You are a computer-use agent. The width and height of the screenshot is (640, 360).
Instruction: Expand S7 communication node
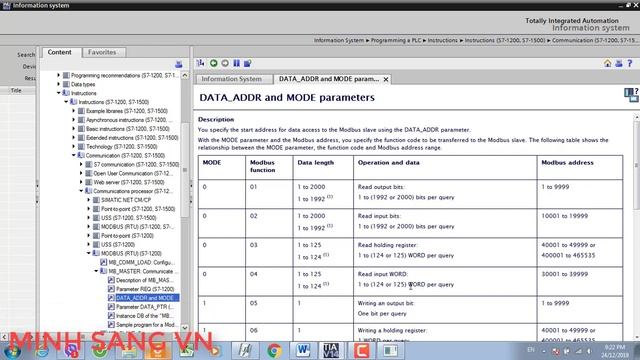pyautogui.click(x=81, y=164)
